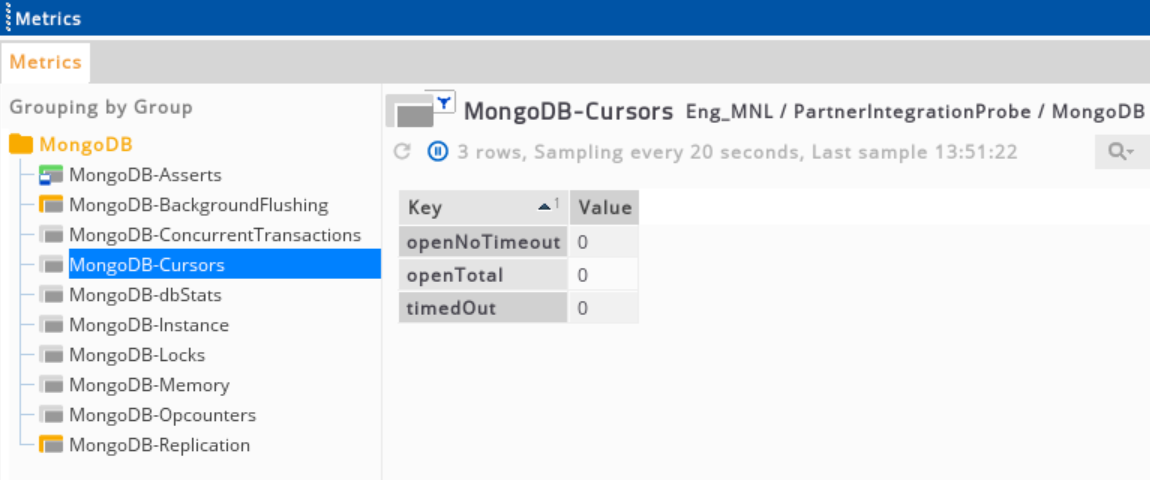
Task: Select MongoDB-Locks in the group tree
Action: (x=136, y=355)
